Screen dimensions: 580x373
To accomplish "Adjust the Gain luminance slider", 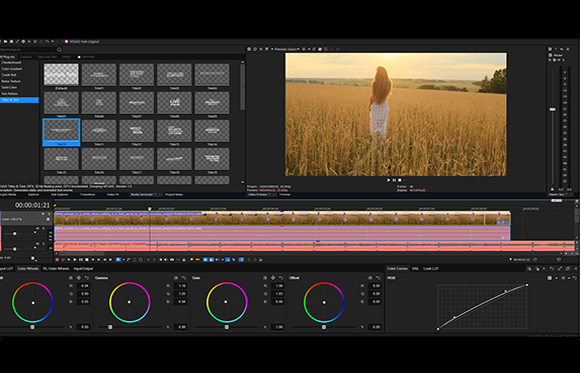I will coord(227,327).
